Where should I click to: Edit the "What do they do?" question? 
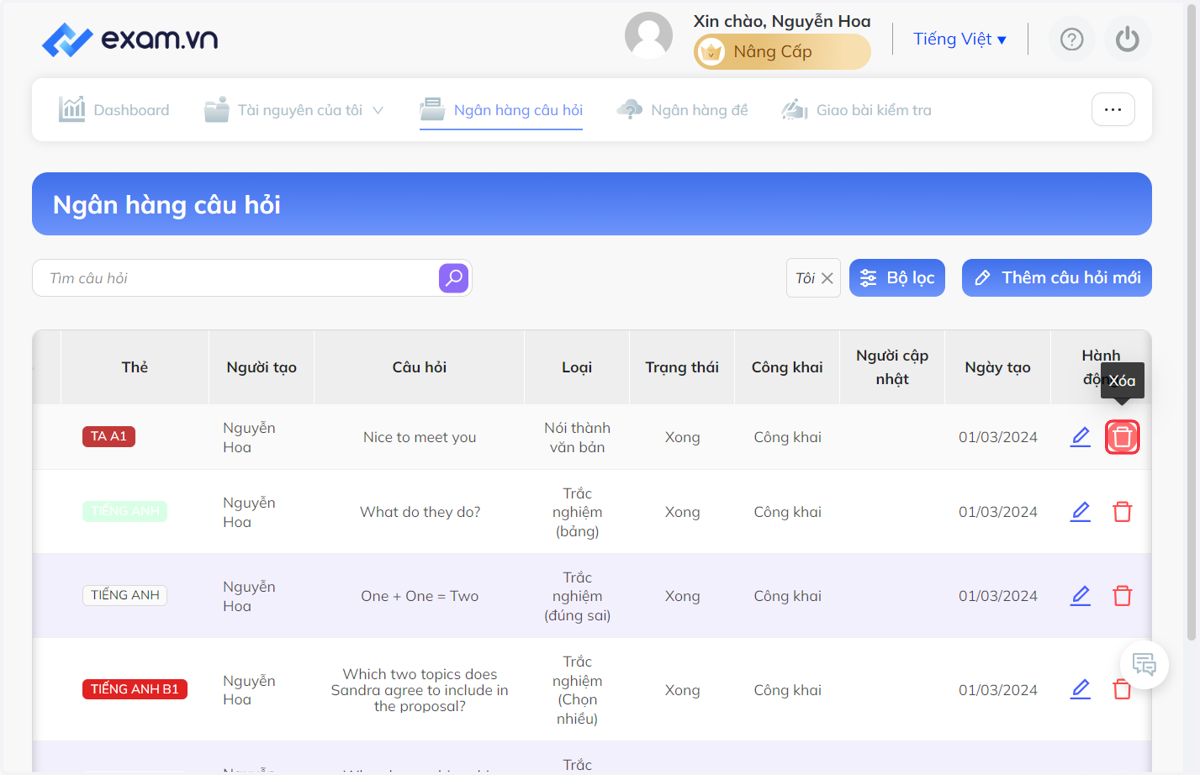pos(1080,512)
